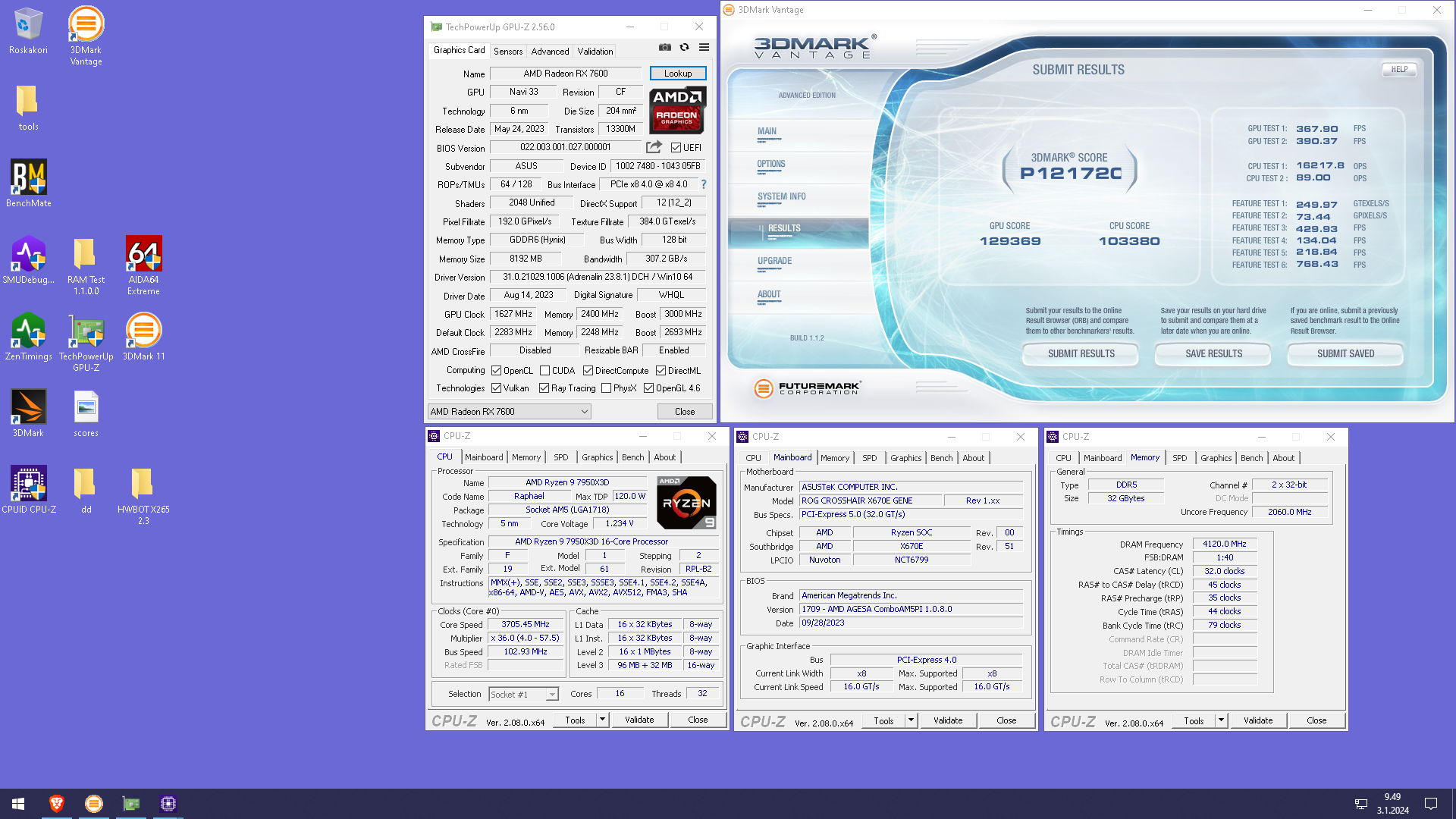Launch AIDA64 Extreme shortcut
1456x819 pixels.
(143, 265)
